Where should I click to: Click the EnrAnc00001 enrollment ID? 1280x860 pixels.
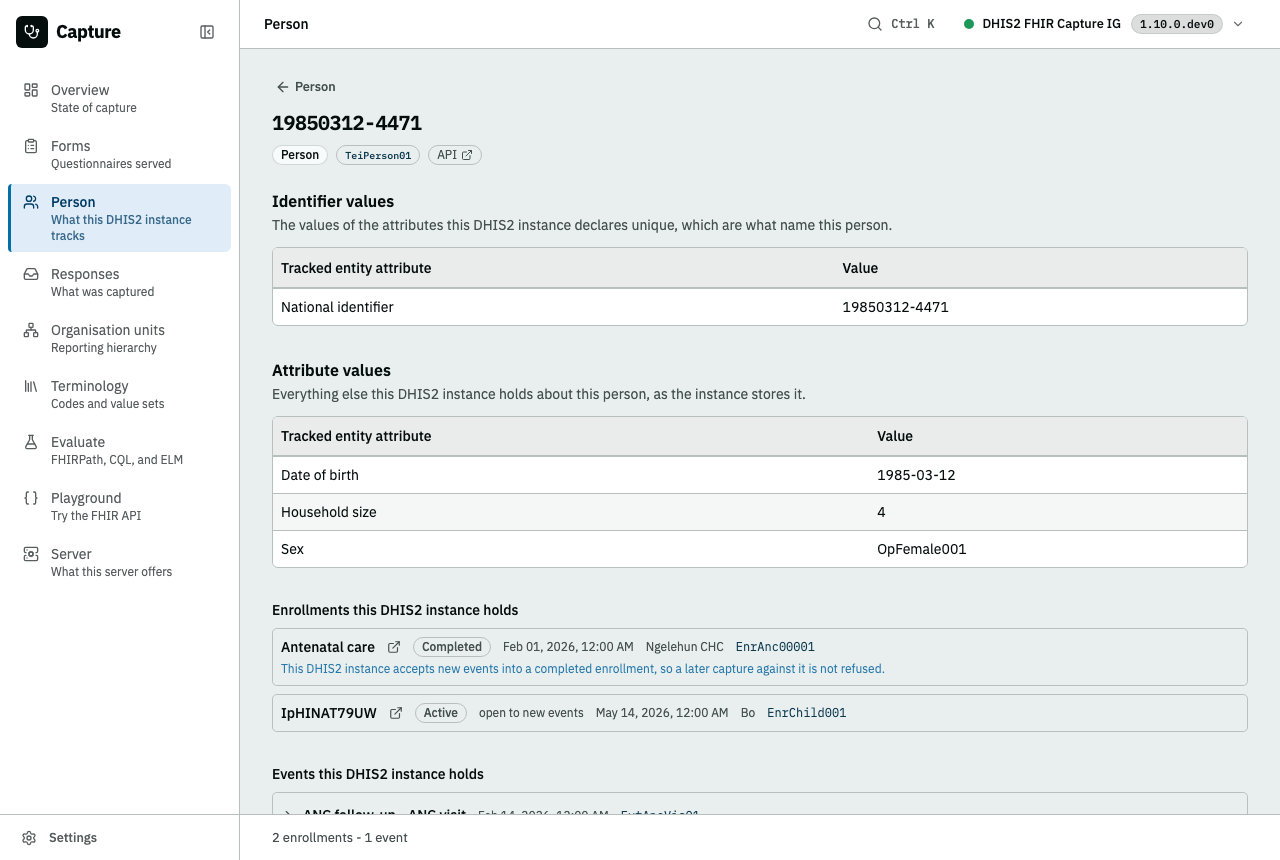point(775,647)
